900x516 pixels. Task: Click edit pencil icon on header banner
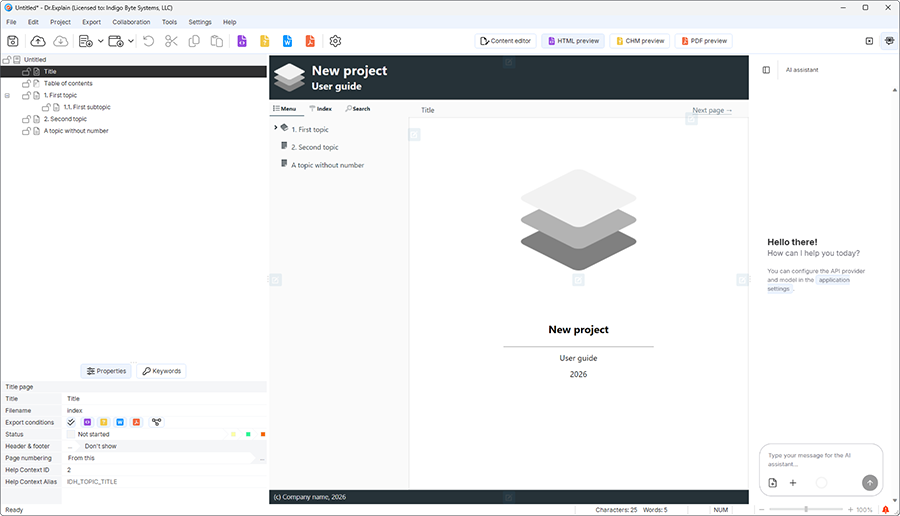point(509,62)
